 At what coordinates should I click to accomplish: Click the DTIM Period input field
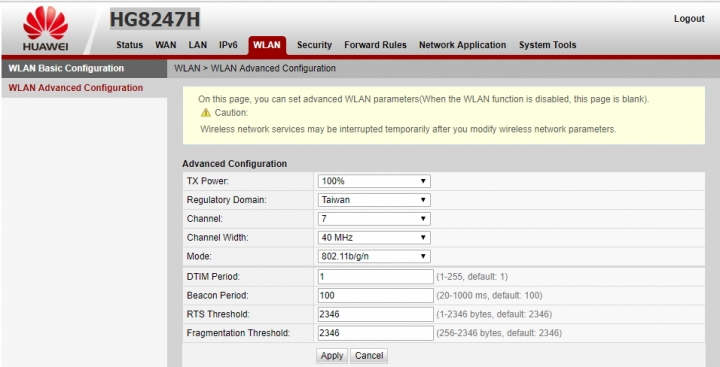(x=376, y=277)
